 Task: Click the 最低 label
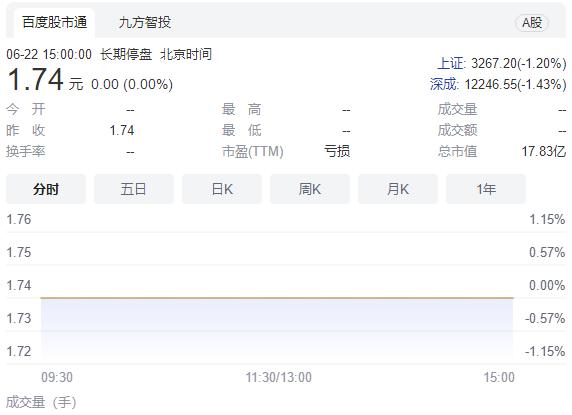(x=241, y=130)
